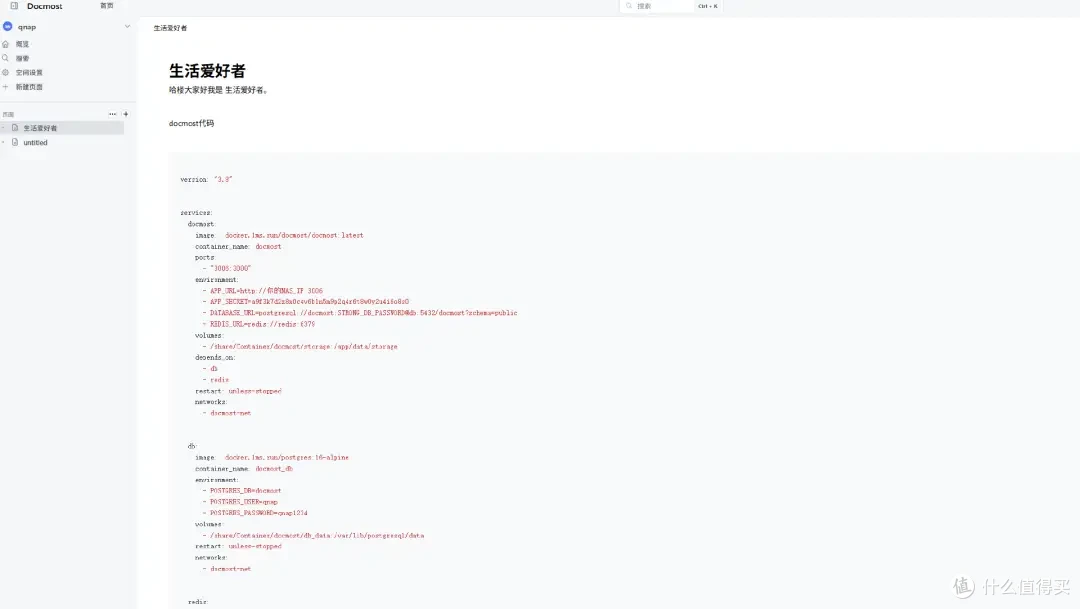Screen dimensions: 1080x609
Task: Click the qnap space avatar icon
Action: (8, 27)
